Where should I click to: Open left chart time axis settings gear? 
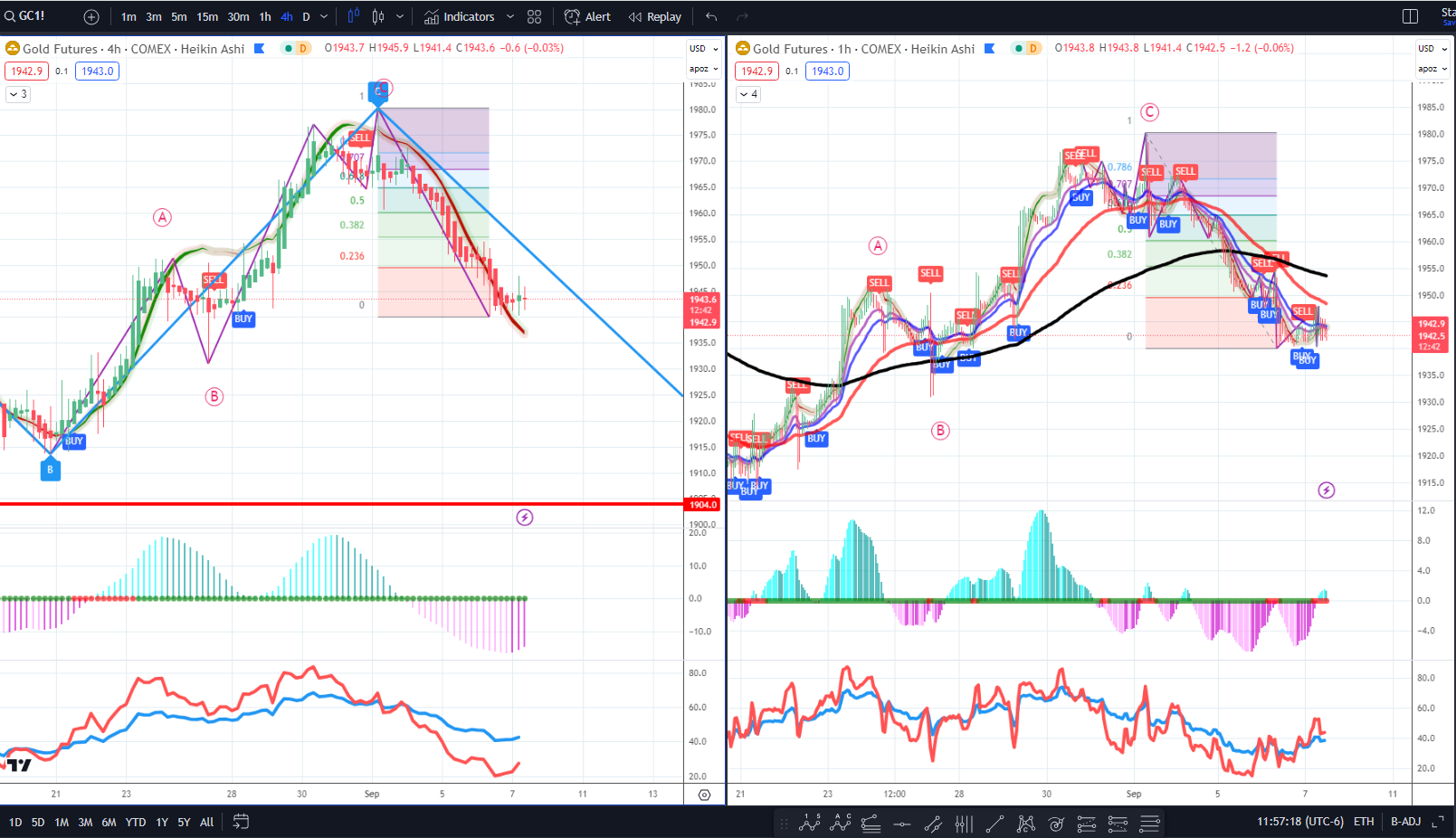click(x=705, y=795)
